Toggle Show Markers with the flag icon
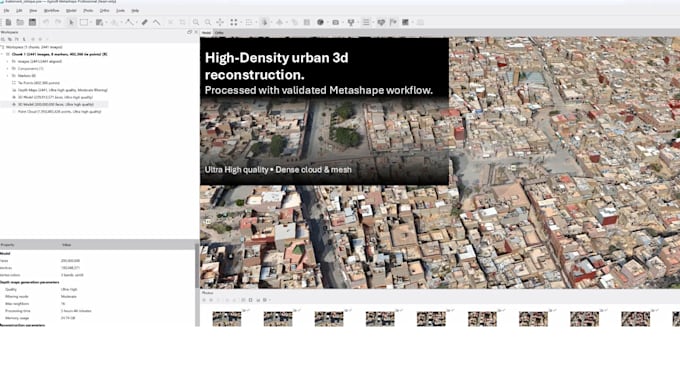 [x=394, y=22]
